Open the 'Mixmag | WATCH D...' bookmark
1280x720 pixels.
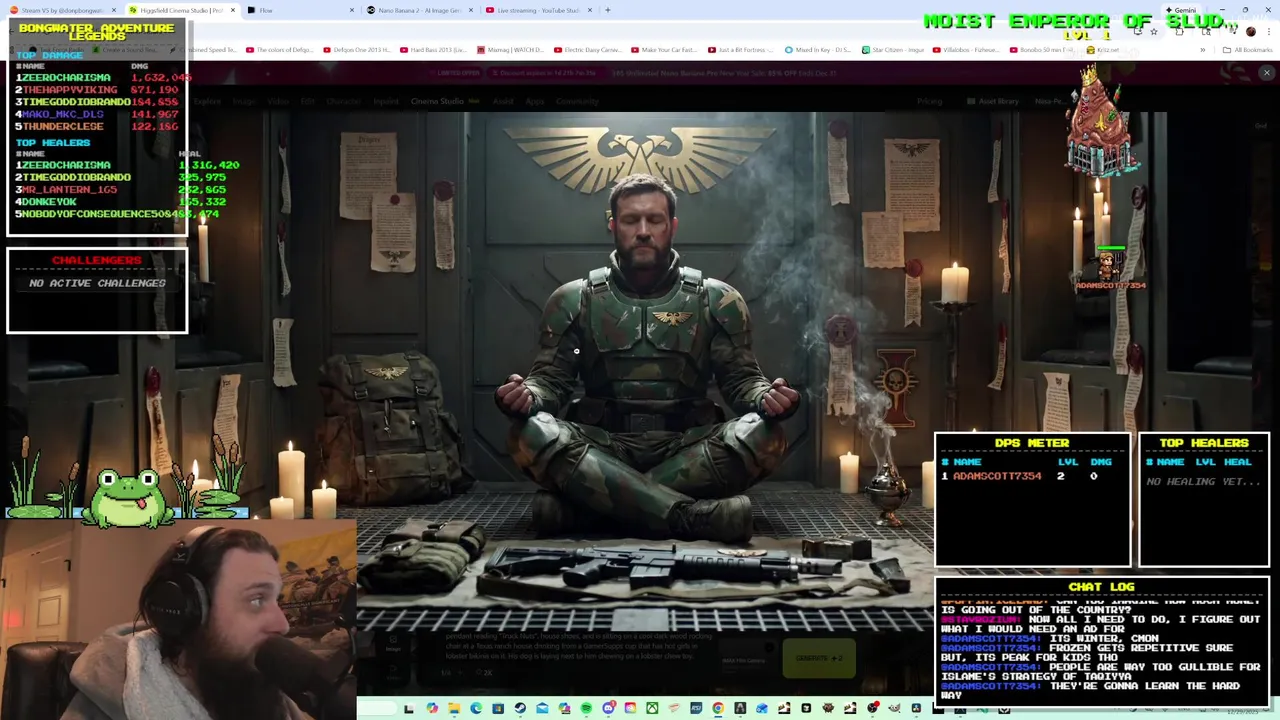(510, 50)
